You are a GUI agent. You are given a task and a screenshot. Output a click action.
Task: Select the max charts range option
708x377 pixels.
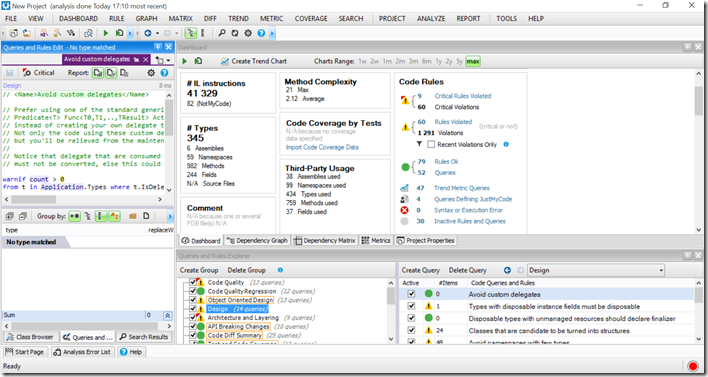[473, 61]
